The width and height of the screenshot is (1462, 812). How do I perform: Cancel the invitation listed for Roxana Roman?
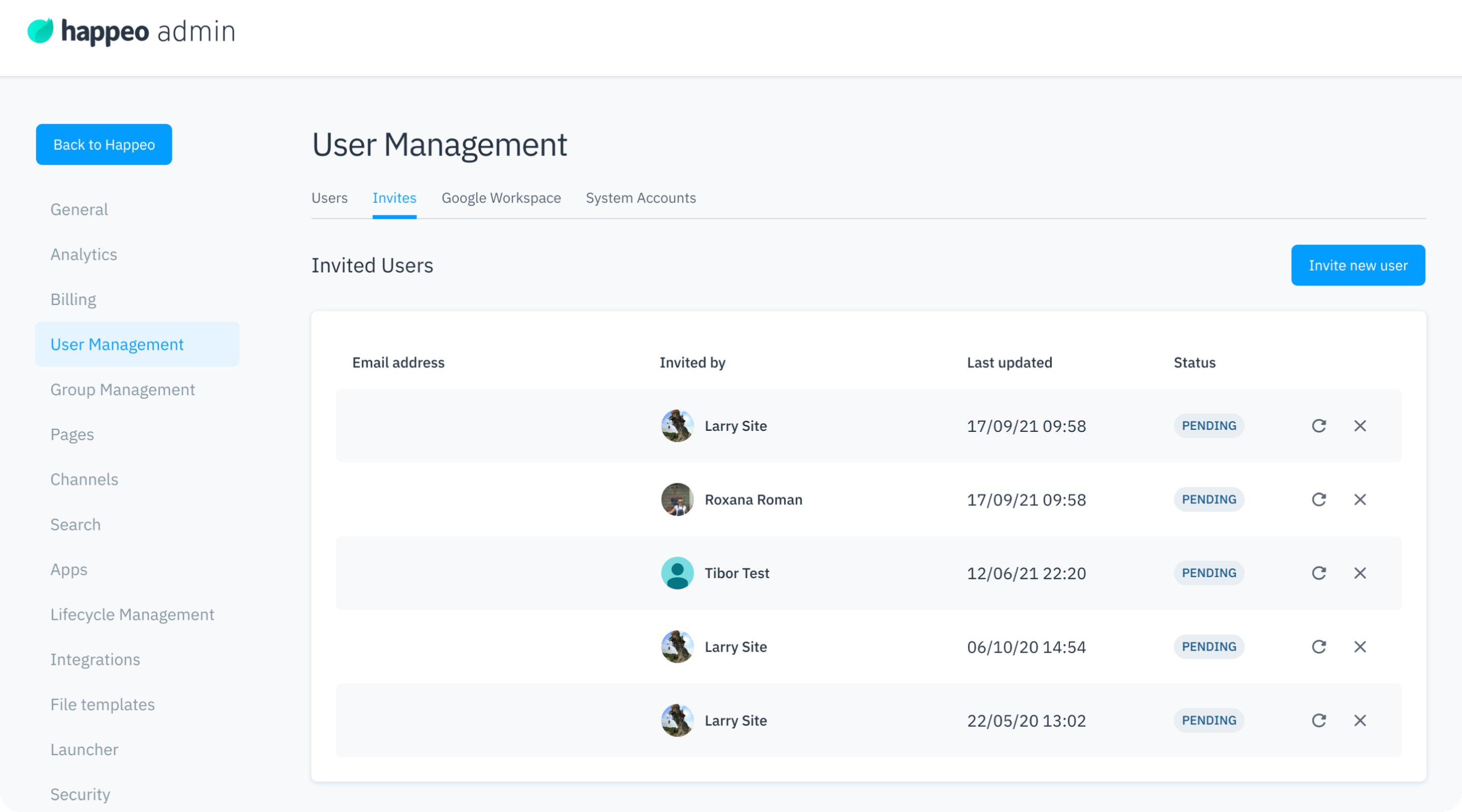pos(1360,499)
